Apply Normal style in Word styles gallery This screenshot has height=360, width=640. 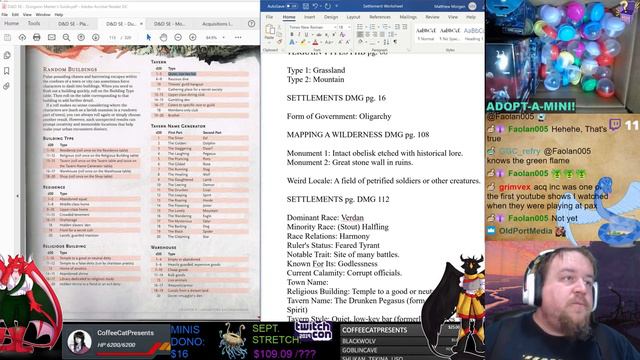(426, 33)
